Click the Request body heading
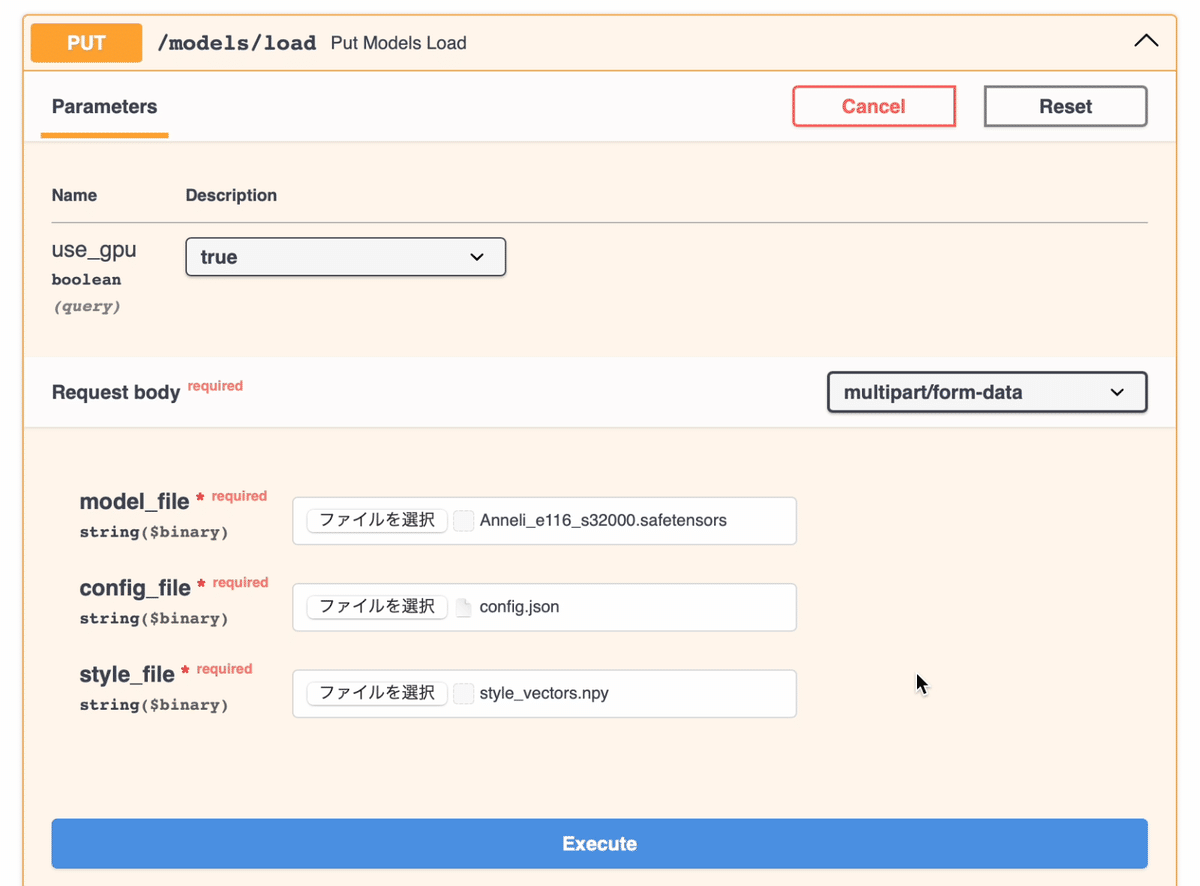The width and height of the screenshot is (1200, 886). [x=116, y=392]
